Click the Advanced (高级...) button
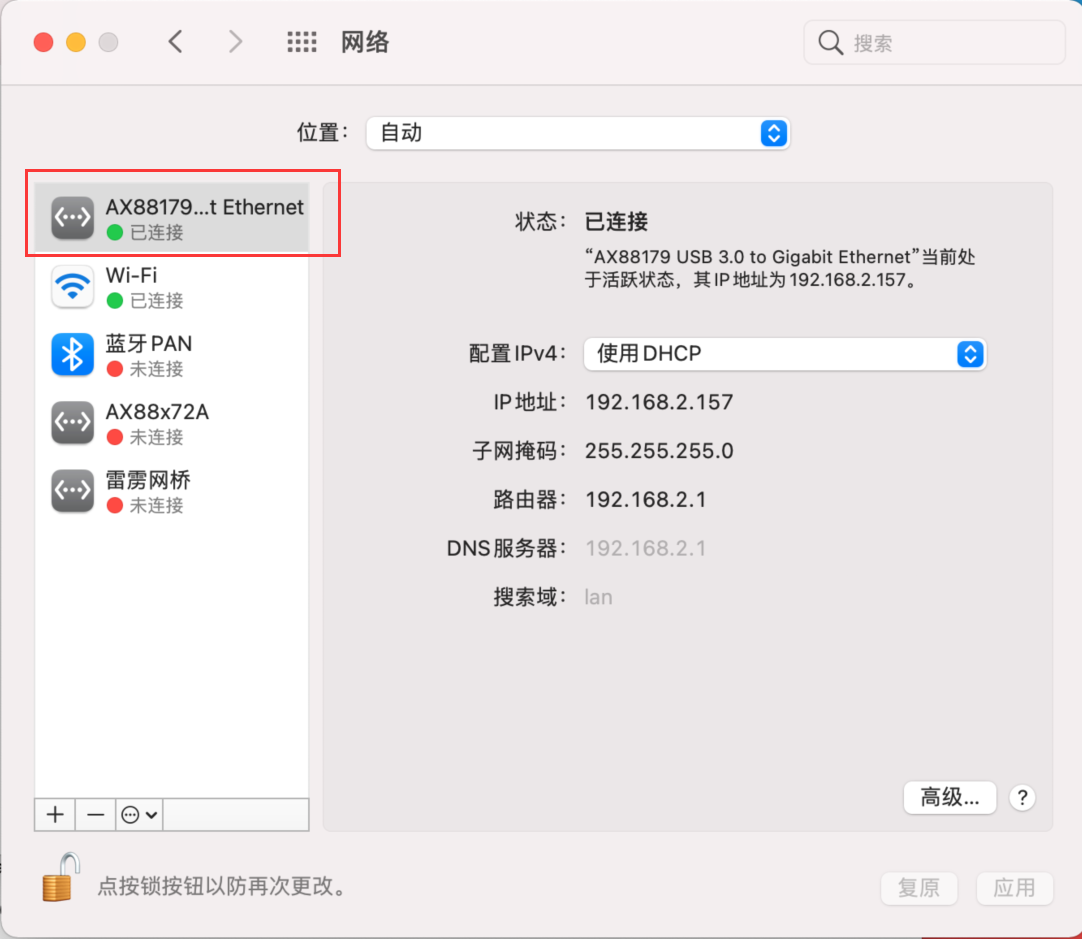 tap(949, 797)
